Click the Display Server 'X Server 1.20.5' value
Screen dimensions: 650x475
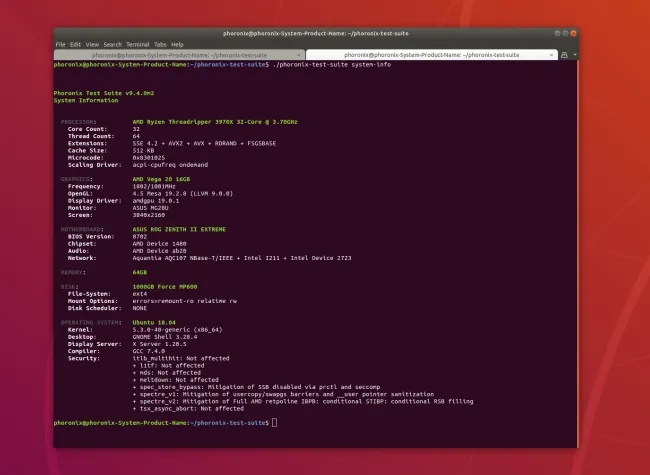pos(159,344)
